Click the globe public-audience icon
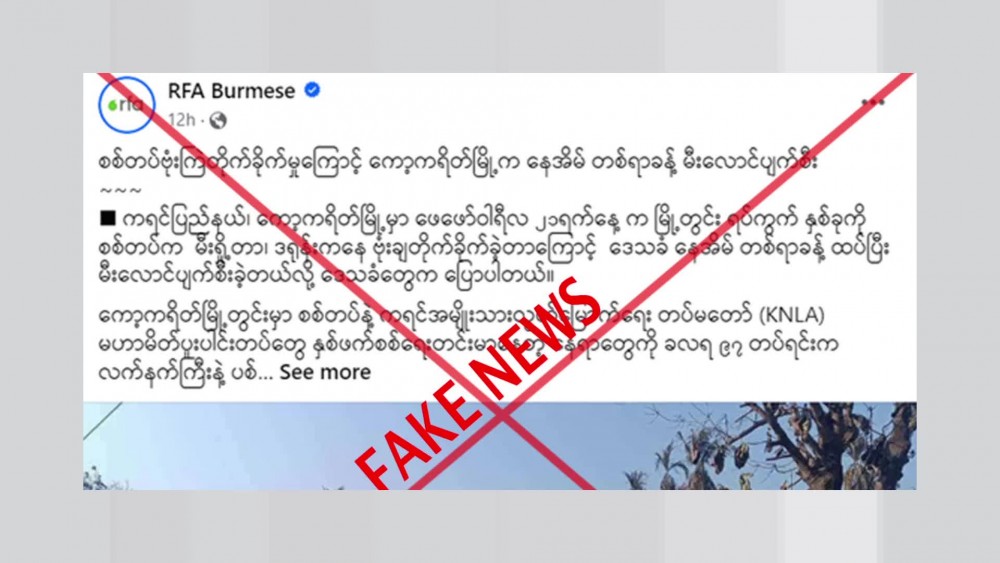Image resolution: width=1000 pixels, height=563 pixels. [x=218, y=120]
